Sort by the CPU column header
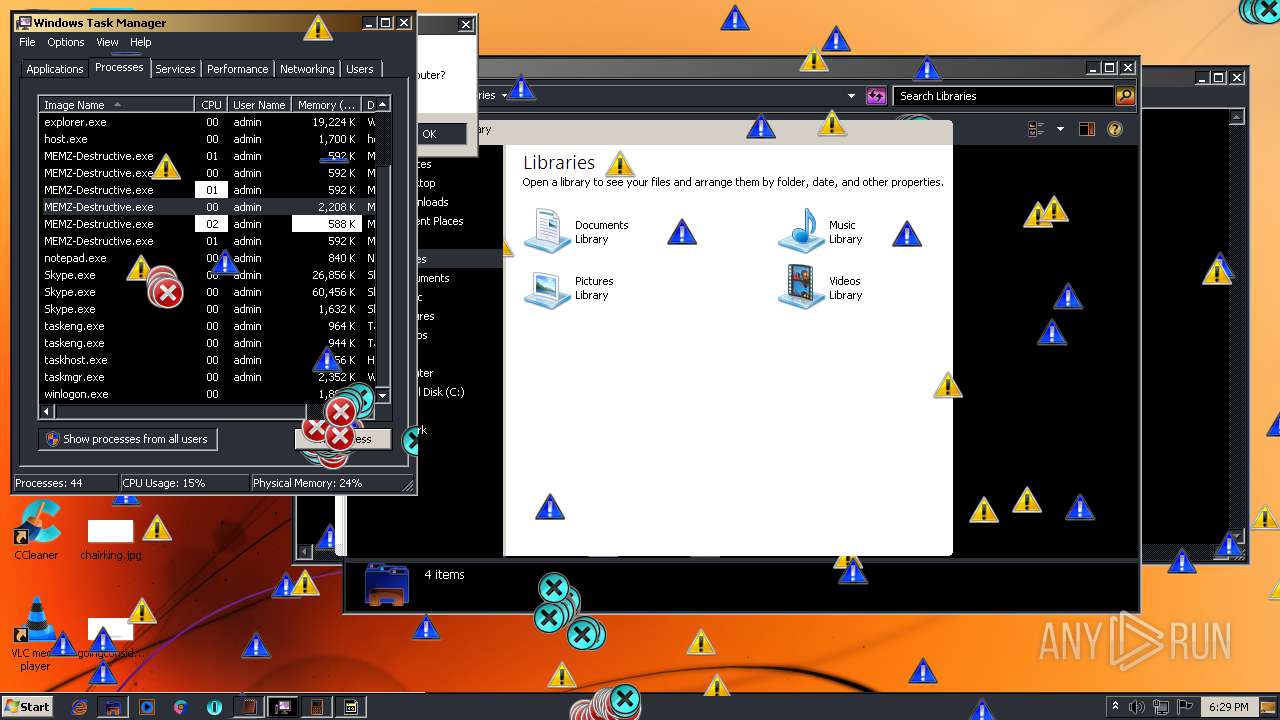 tap(211, 105)
